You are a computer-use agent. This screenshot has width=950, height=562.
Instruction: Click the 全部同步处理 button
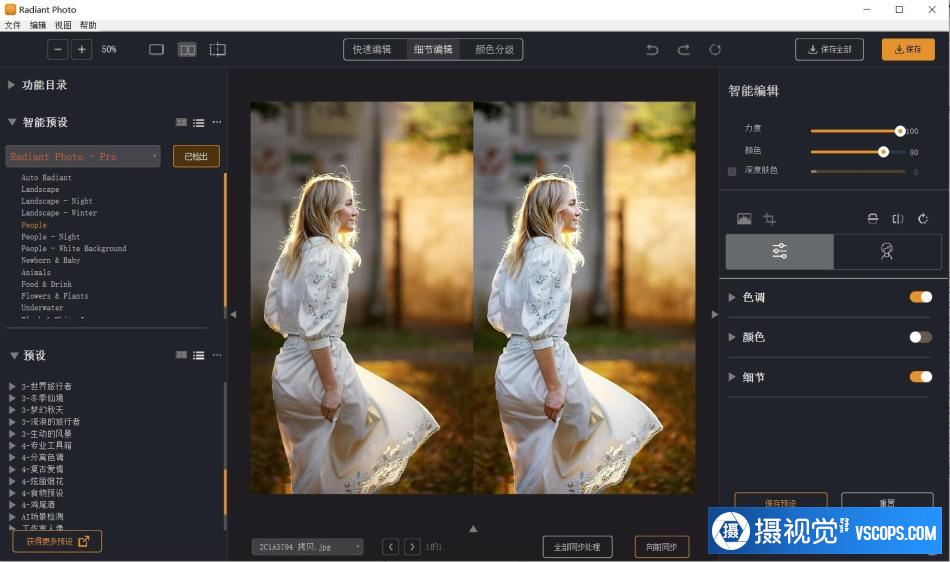point(577,547)
